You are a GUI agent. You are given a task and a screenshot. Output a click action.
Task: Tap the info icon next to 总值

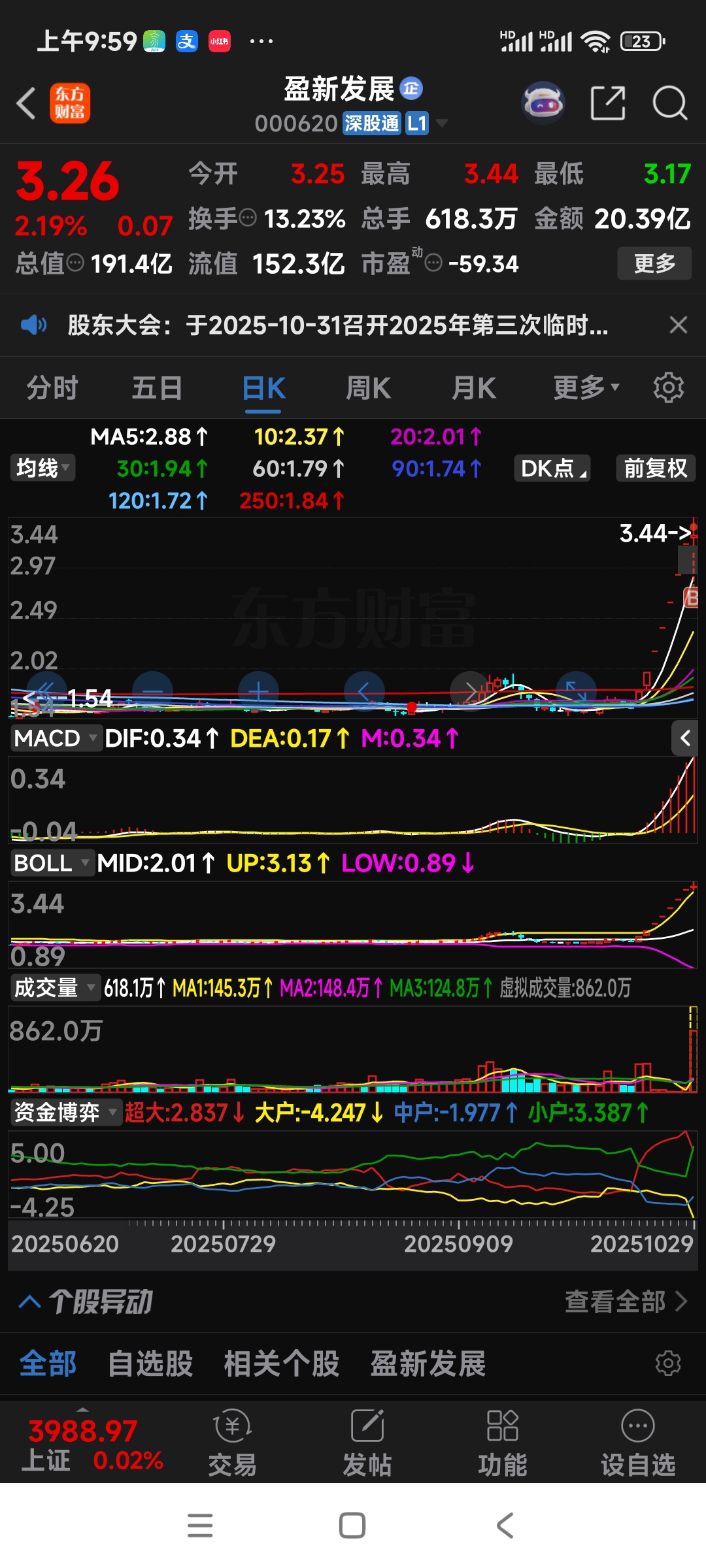click(x=76, y=263)
